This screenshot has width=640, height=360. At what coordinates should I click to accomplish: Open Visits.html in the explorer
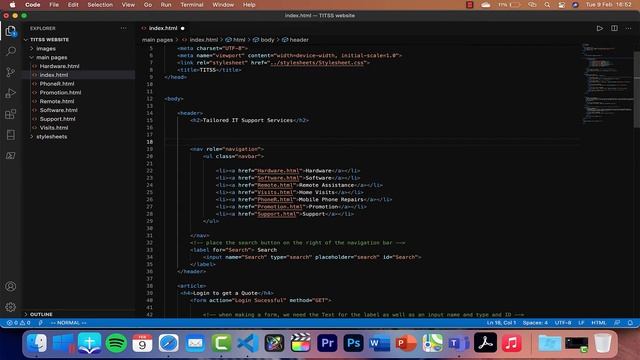pos(54,128)
